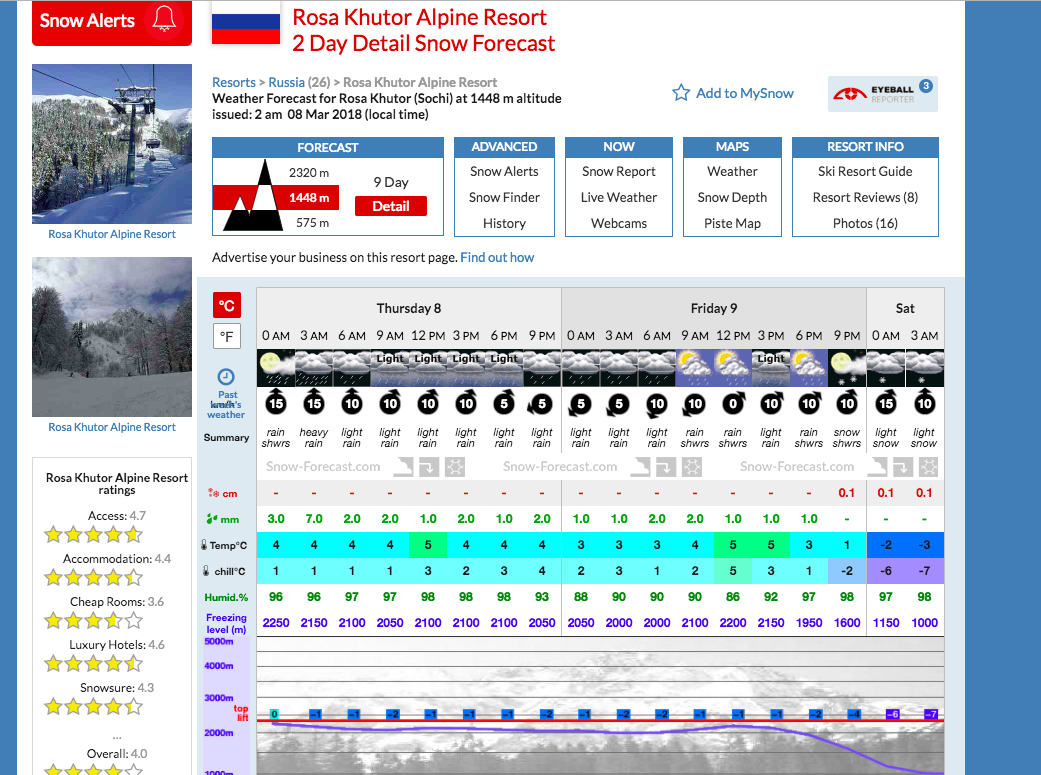This screenshot has height=775, width=1041.
Task: Click Thursday 3 AM wind speed 15 icon
Action: click(x=313, y=402)
